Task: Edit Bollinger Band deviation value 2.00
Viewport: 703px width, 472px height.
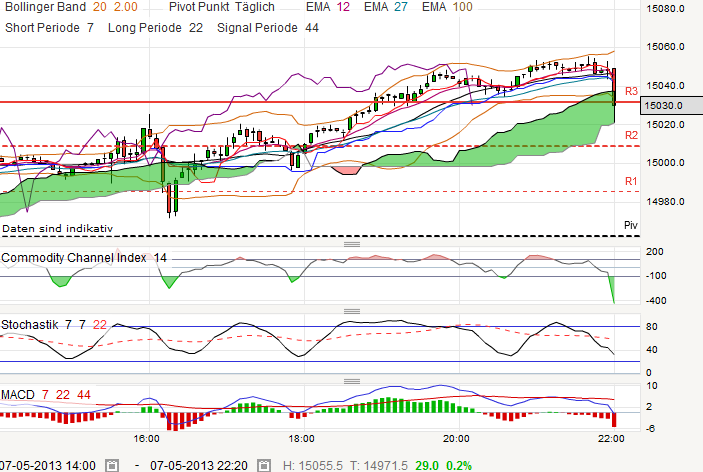Action: (125, 7)
